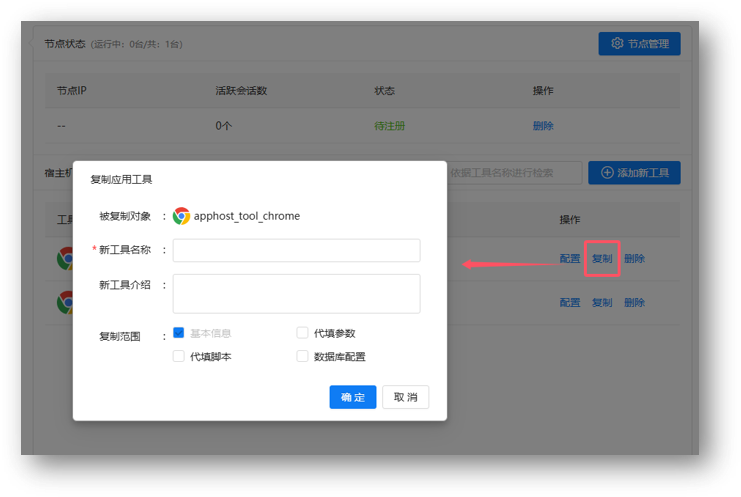
Task: Cancel the dialog with 取消 button
Action: click(405, 397)
